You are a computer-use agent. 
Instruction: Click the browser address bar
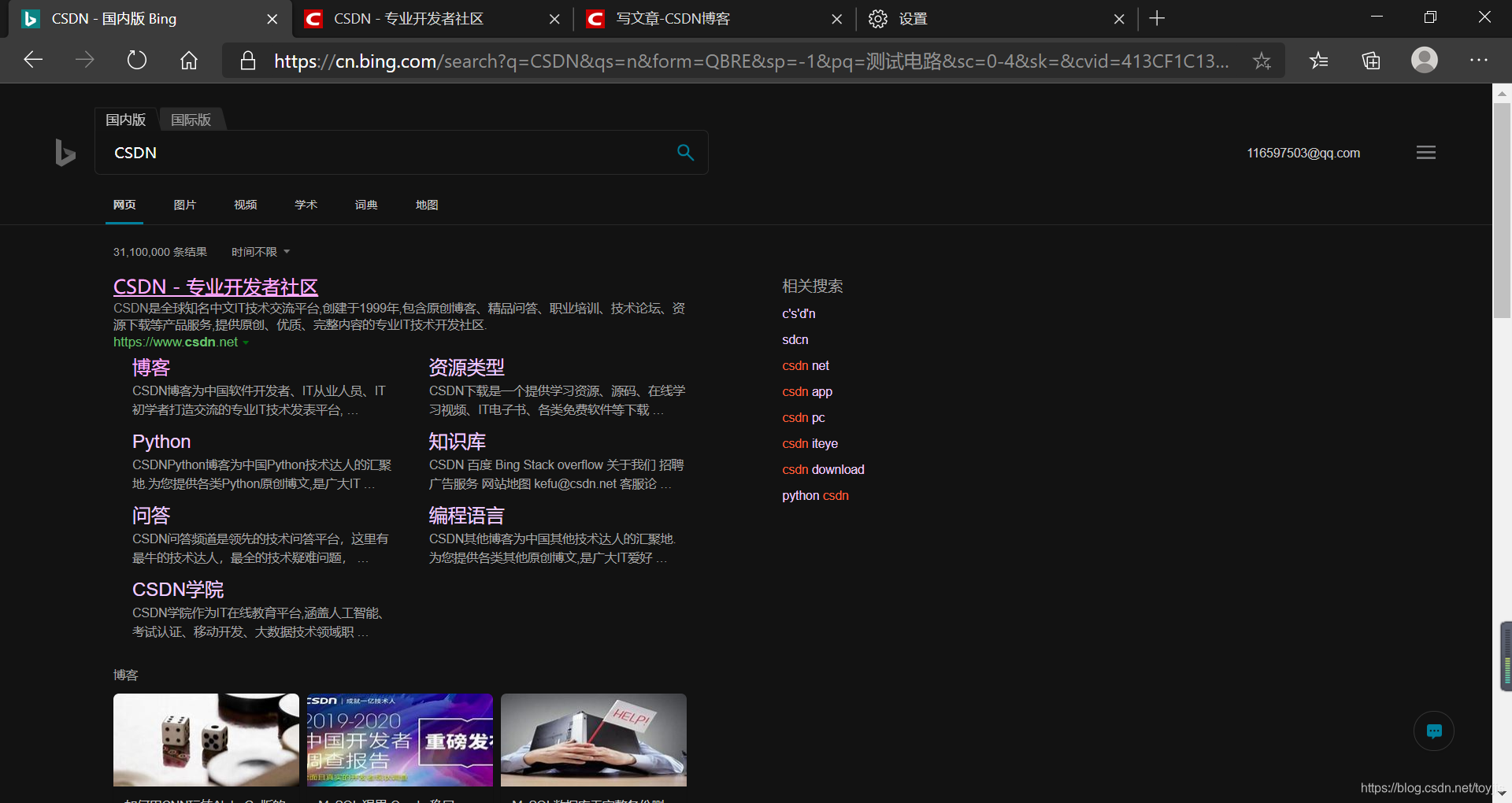point(751,61)
